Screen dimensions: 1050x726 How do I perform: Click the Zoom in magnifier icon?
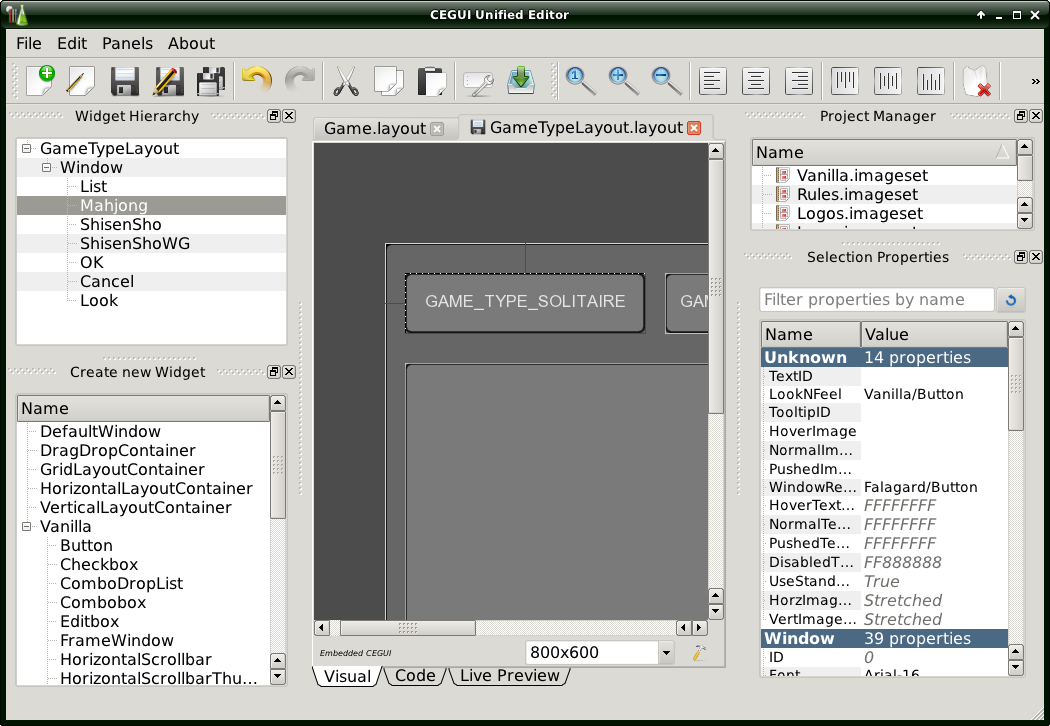[624, 80]
